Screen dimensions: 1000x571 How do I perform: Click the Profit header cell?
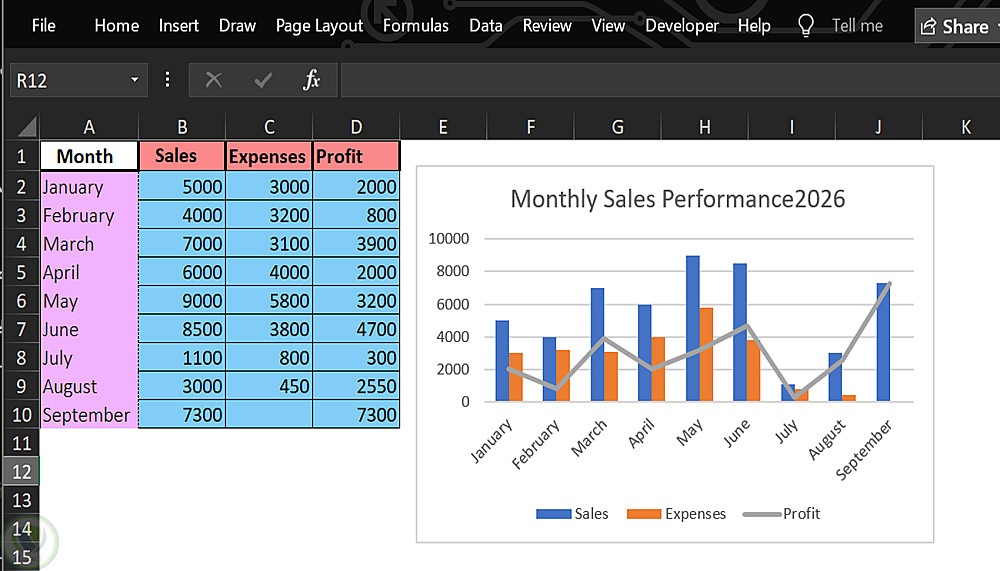(x=356, y=156)
